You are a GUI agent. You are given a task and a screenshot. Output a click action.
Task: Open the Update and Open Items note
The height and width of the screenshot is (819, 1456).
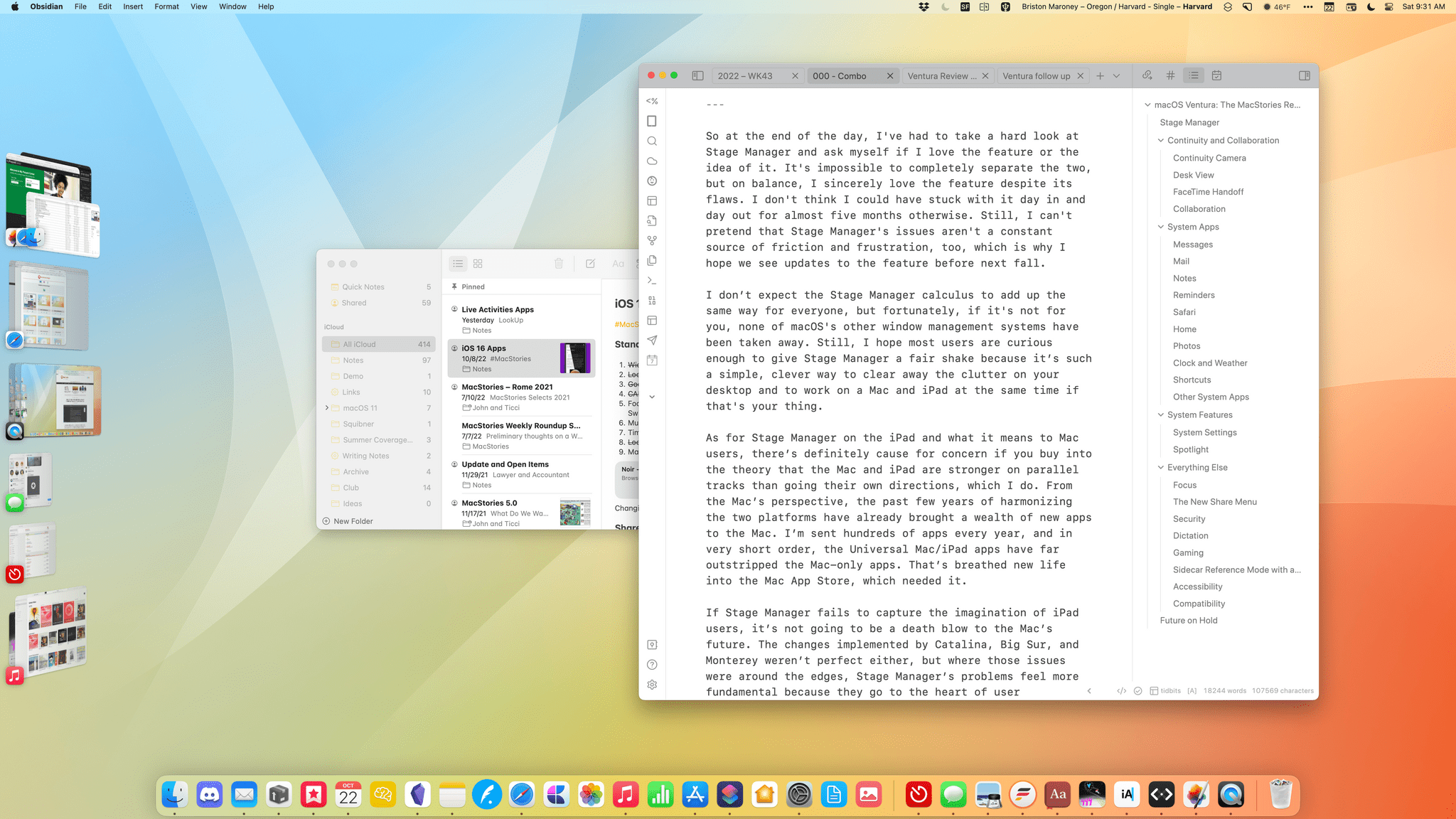tap(520, 474)
